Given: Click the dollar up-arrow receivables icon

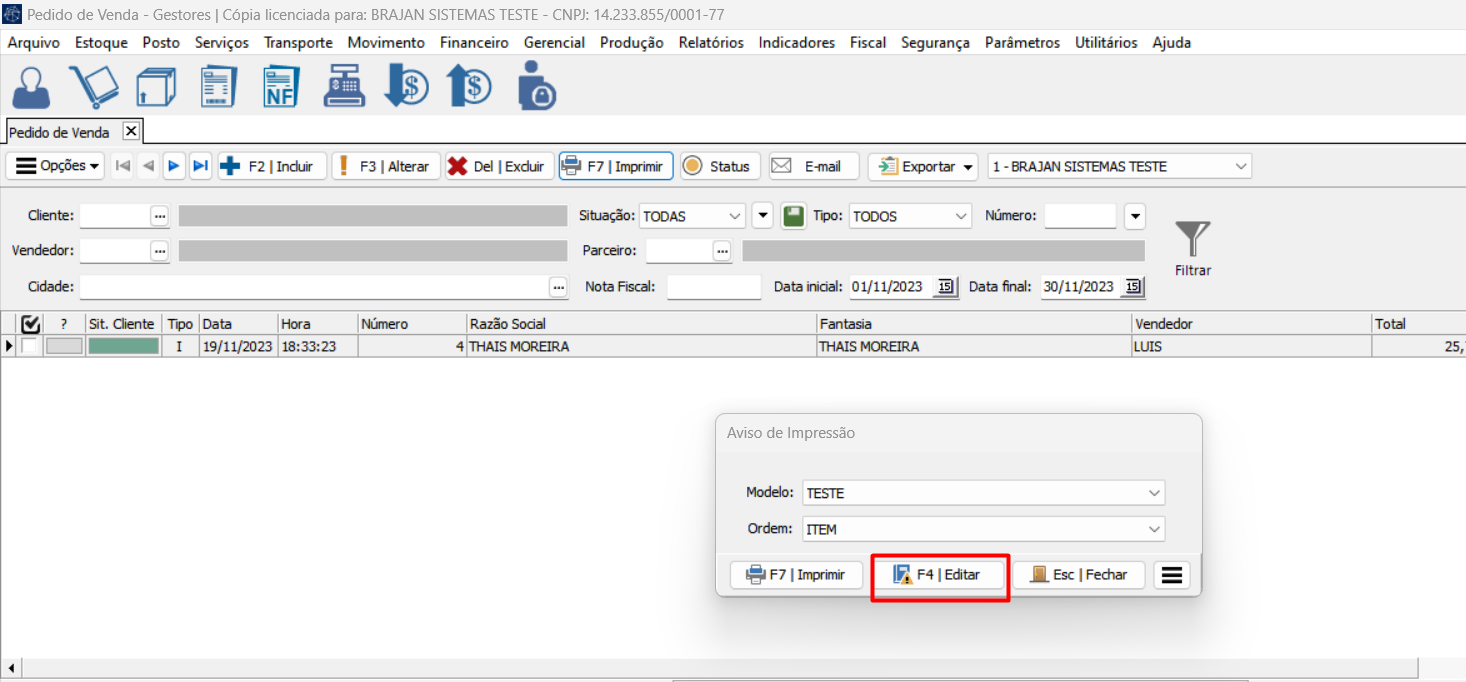Looking at the screenshot, I should coord(469,87).
